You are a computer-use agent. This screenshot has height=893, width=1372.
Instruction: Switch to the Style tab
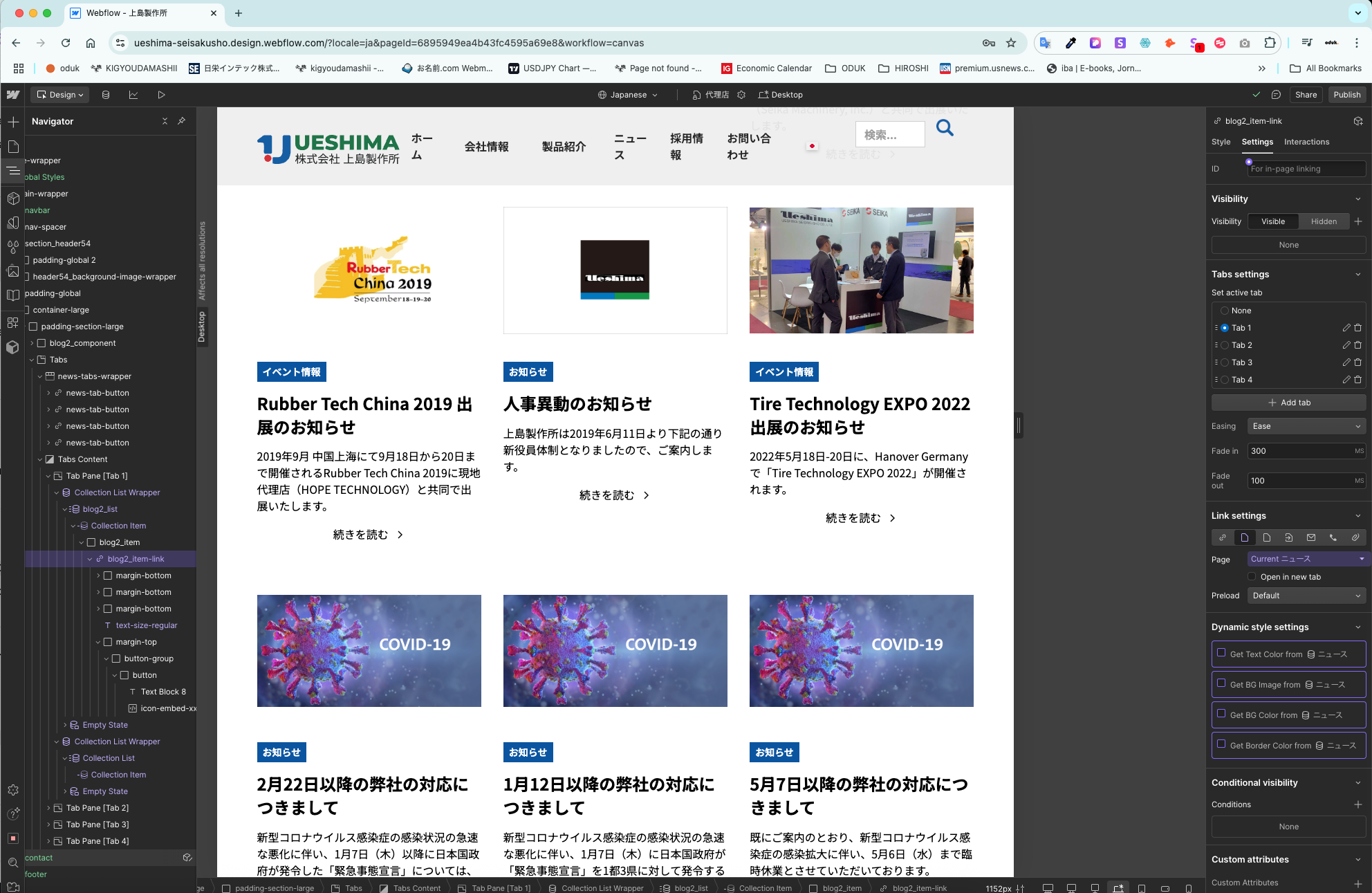[x=1221, y=142]
